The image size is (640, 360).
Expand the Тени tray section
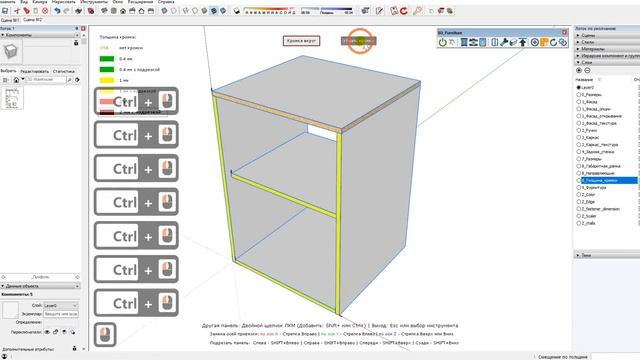pos(607,255)
